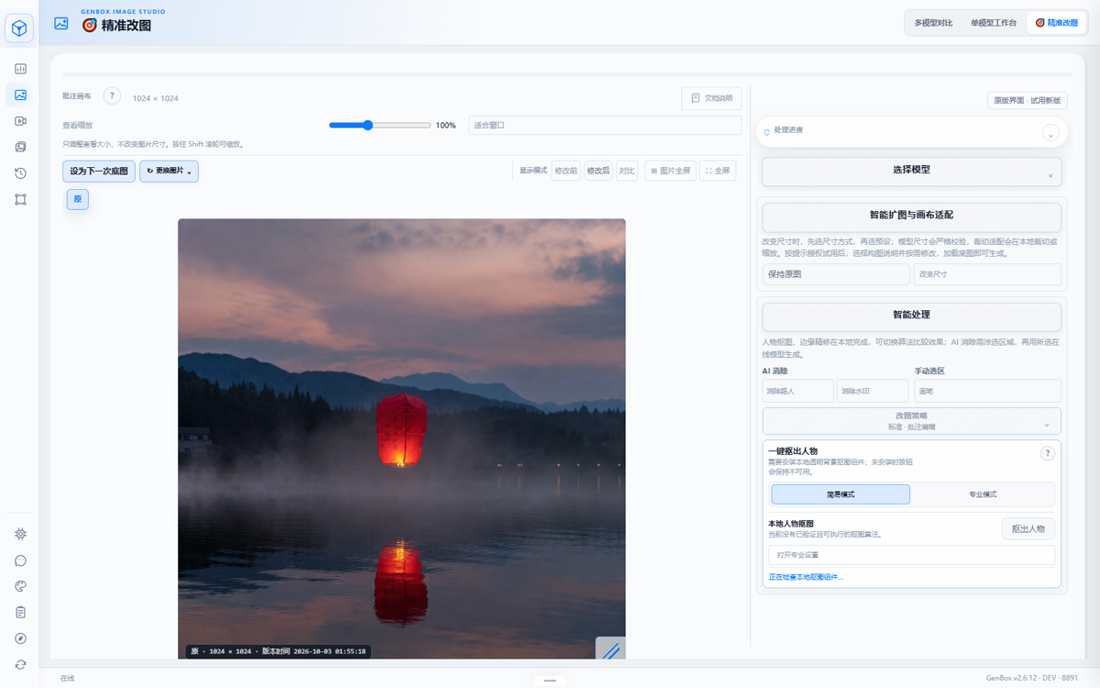This screenshot has height=688, width=1100.
Task: Select 改变尺寸 option
Action: point(987,274)
